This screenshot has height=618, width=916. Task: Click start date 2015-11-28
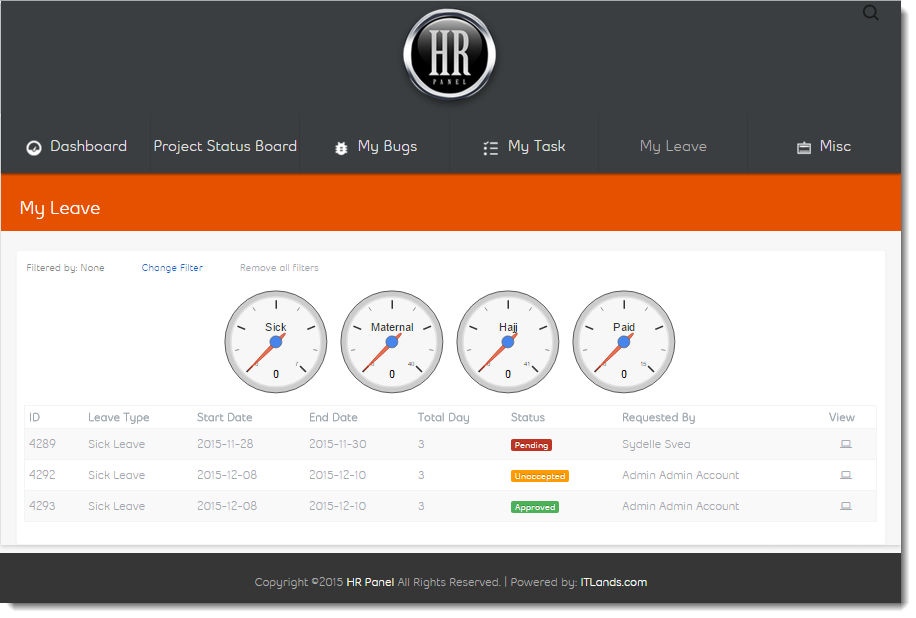click(225, 444)
